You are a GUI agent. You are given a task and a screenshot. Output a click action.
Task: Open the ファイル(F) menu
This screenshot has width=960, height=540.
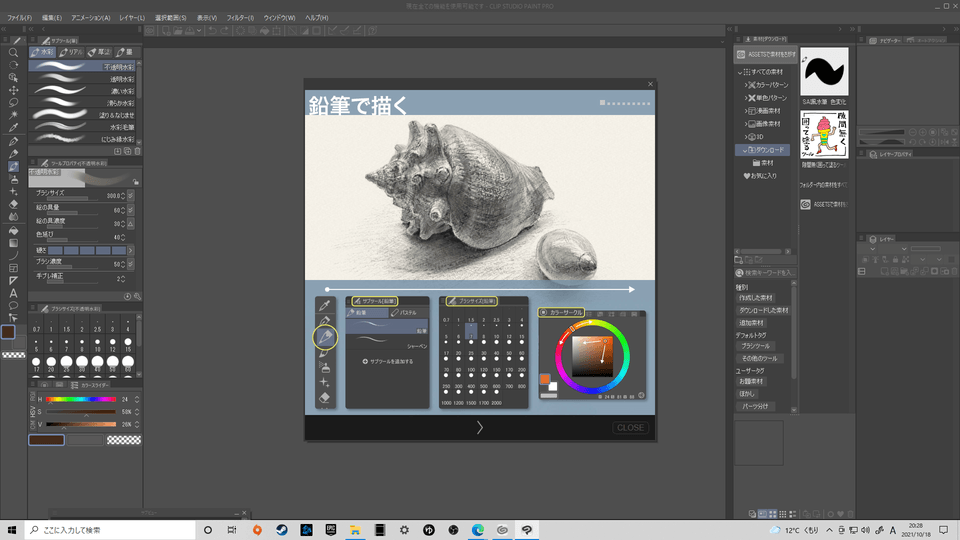[x=20, y=18]
